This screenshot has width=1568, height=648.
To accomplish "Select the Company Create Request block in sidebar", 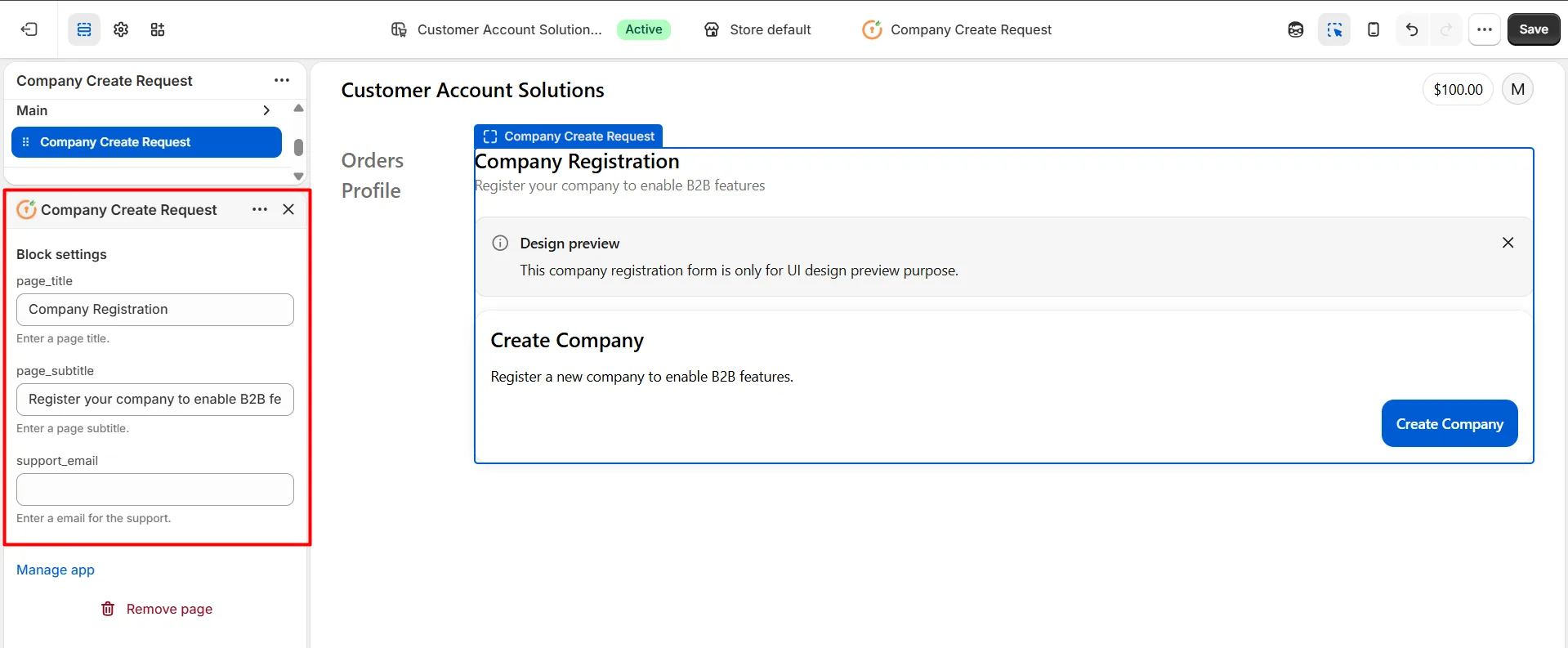I will [146, 142].
